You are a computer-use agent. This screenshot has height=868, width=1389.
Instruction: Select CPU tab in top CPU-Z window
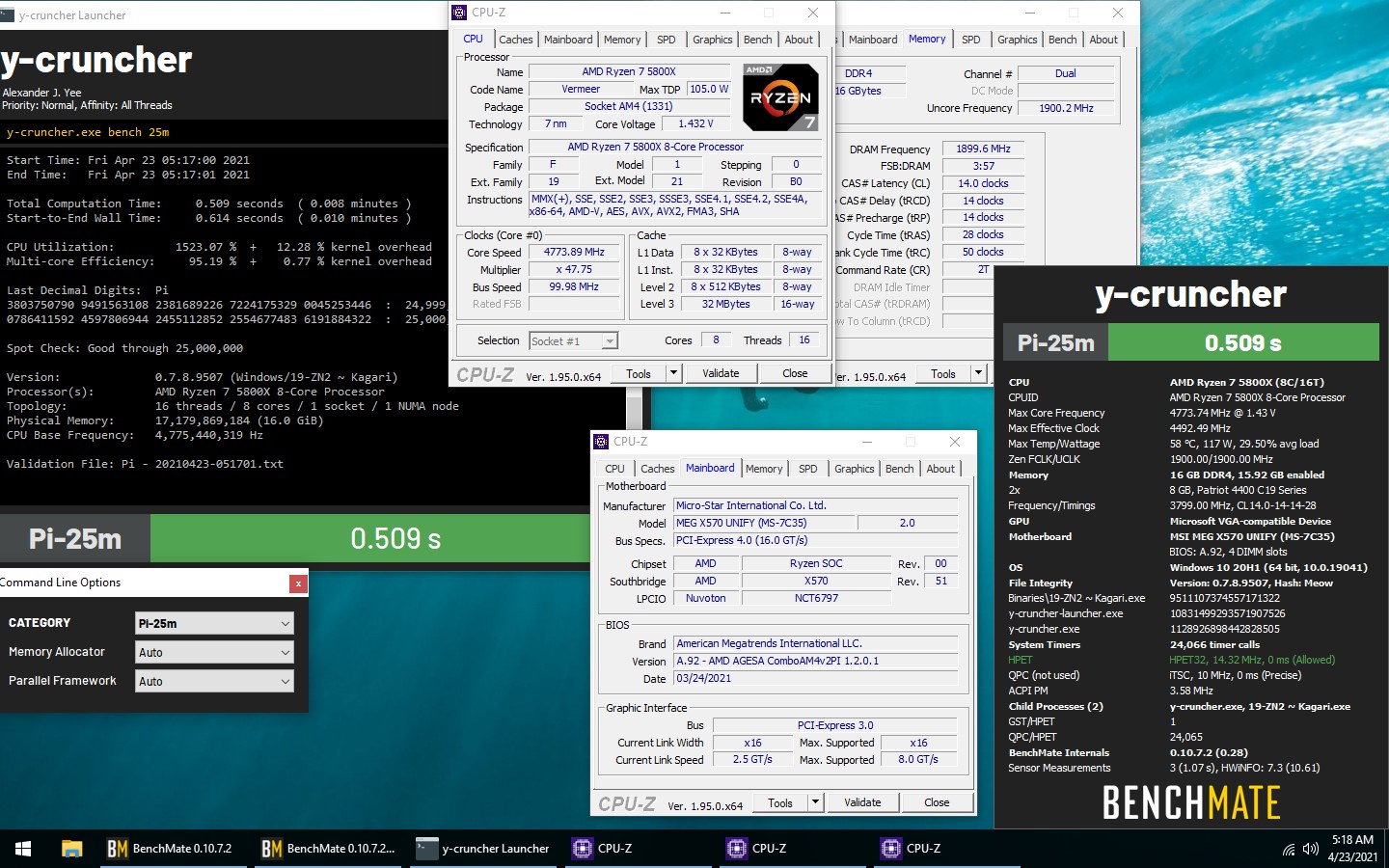coord(473,39)
